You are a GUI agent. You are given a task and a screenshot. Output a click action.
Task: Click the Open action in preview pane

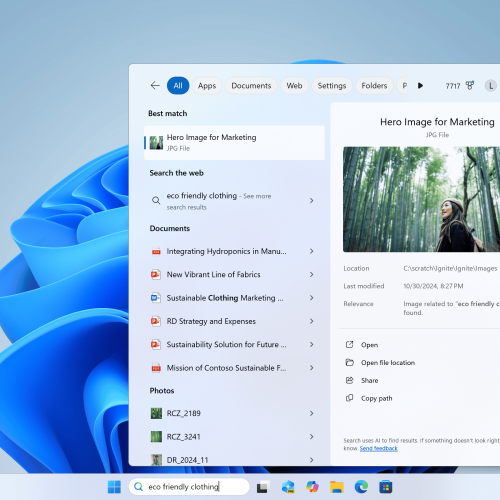point(369,345)
